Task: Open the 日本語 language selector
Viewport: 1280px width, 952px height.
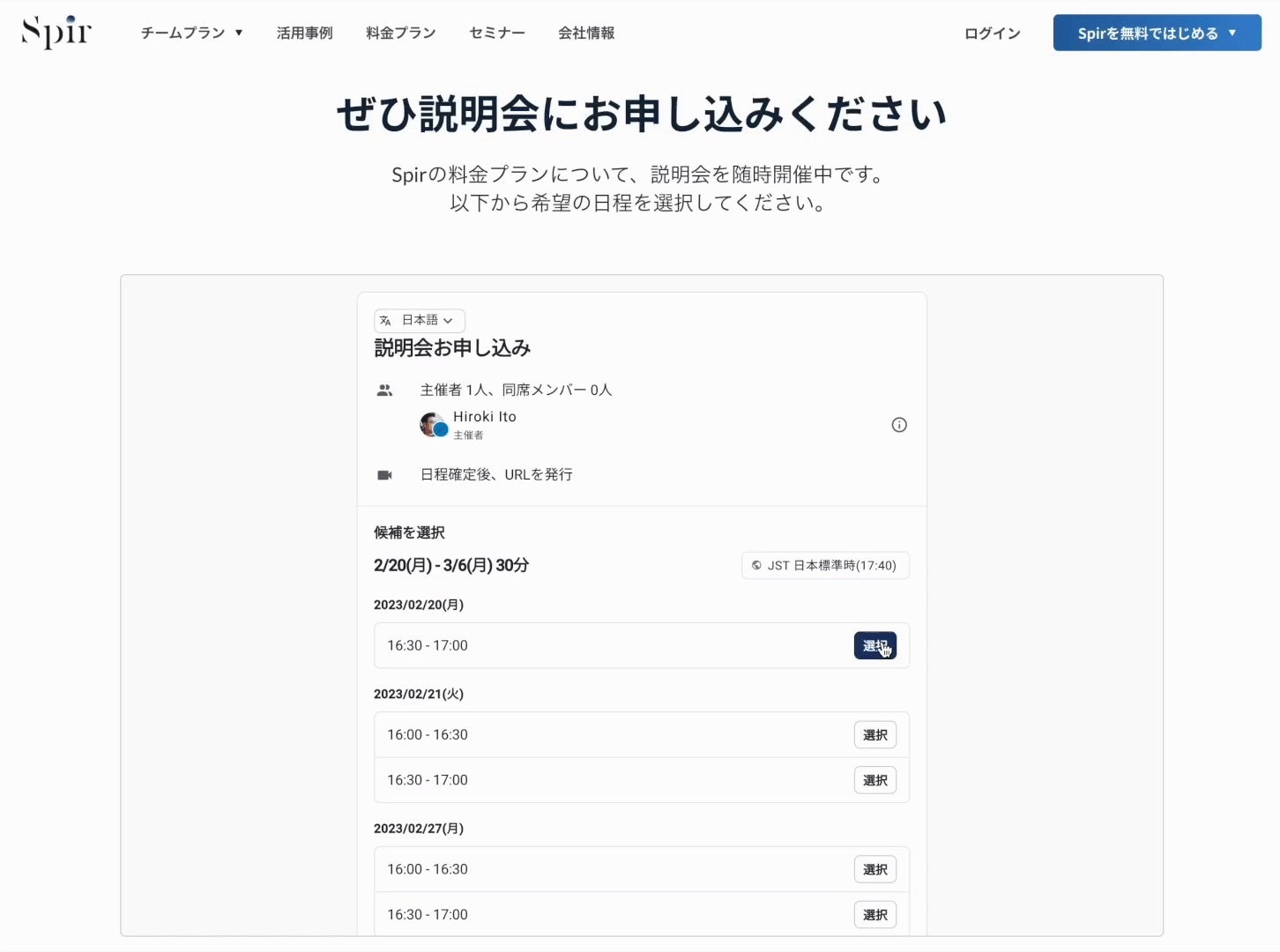Action: click(420, 321)
